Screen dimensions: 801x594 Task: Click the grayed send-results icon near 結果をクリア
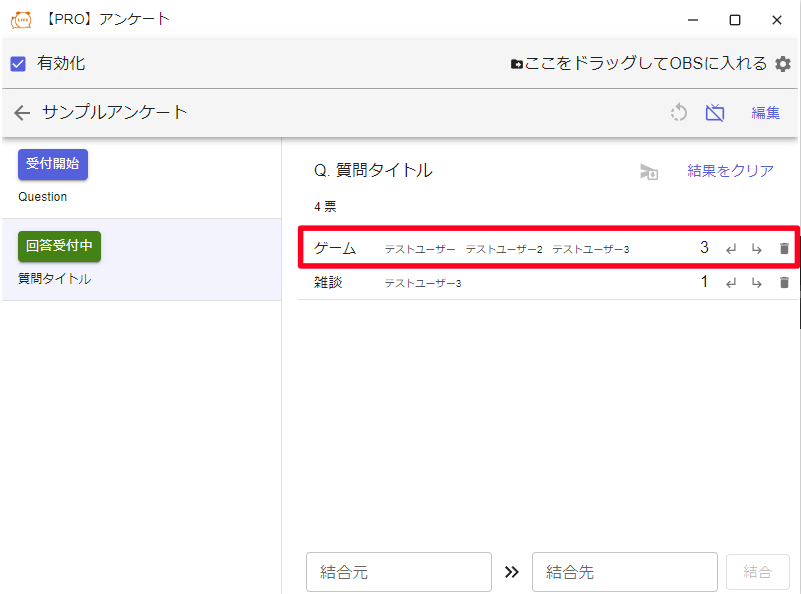649,172
